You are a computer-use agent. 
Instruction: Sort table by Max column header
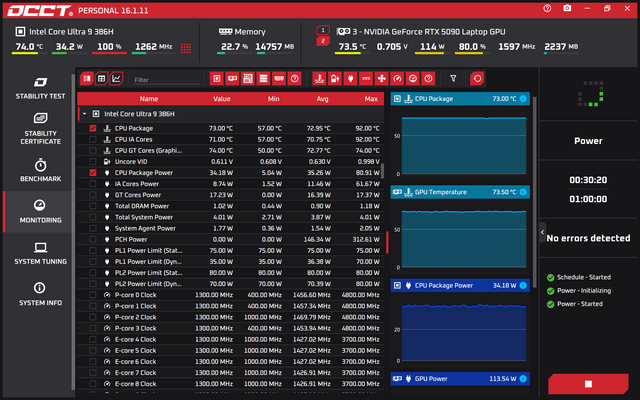[x=371, y=99]
